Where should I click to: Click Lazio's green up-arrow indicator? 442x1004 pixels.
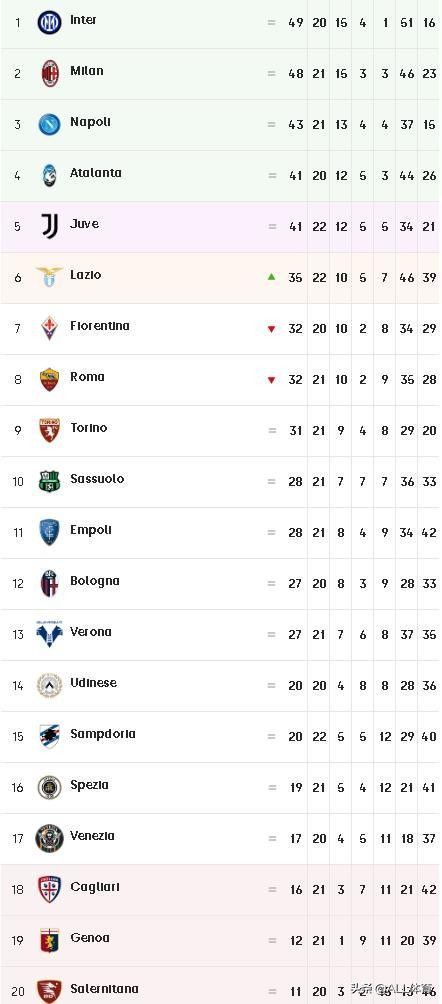pyautogui.click(x=272, y=277)
